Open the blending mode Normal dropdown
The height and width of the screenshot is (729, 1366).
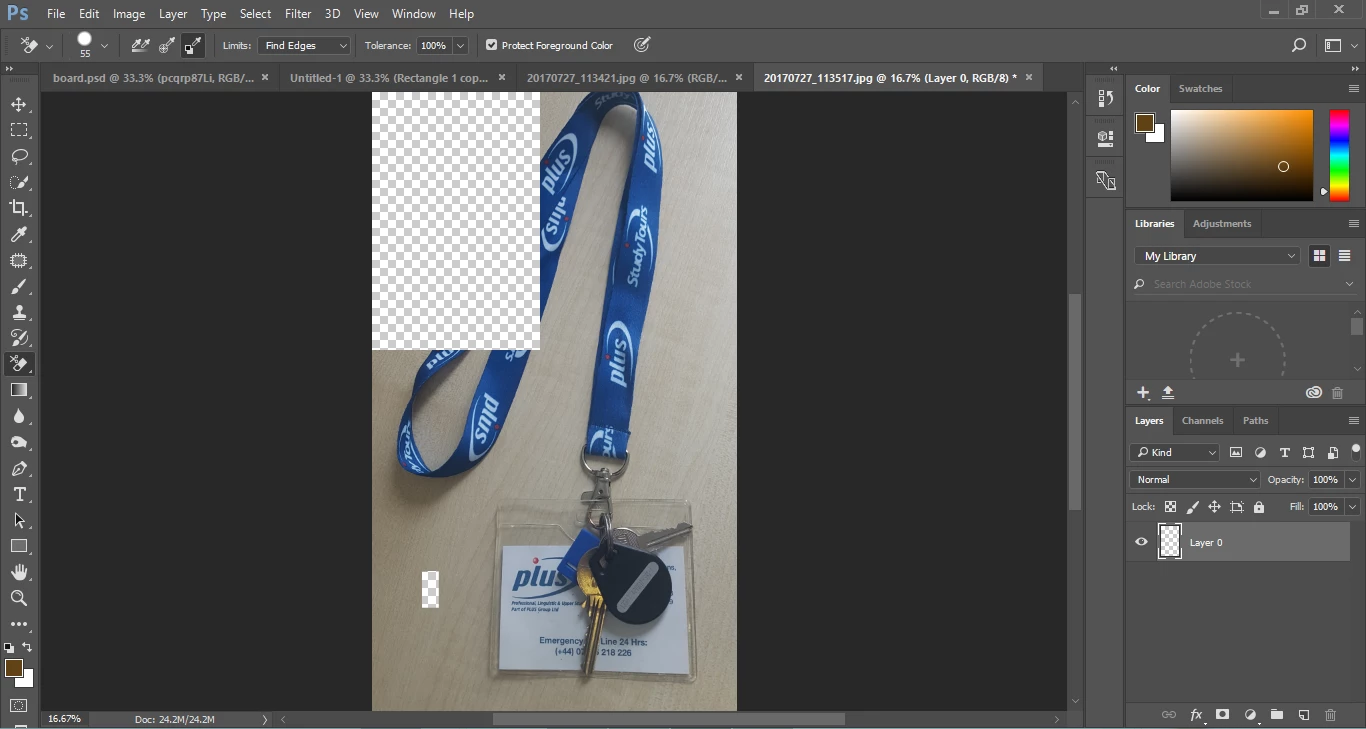(x=1196, y=480)
